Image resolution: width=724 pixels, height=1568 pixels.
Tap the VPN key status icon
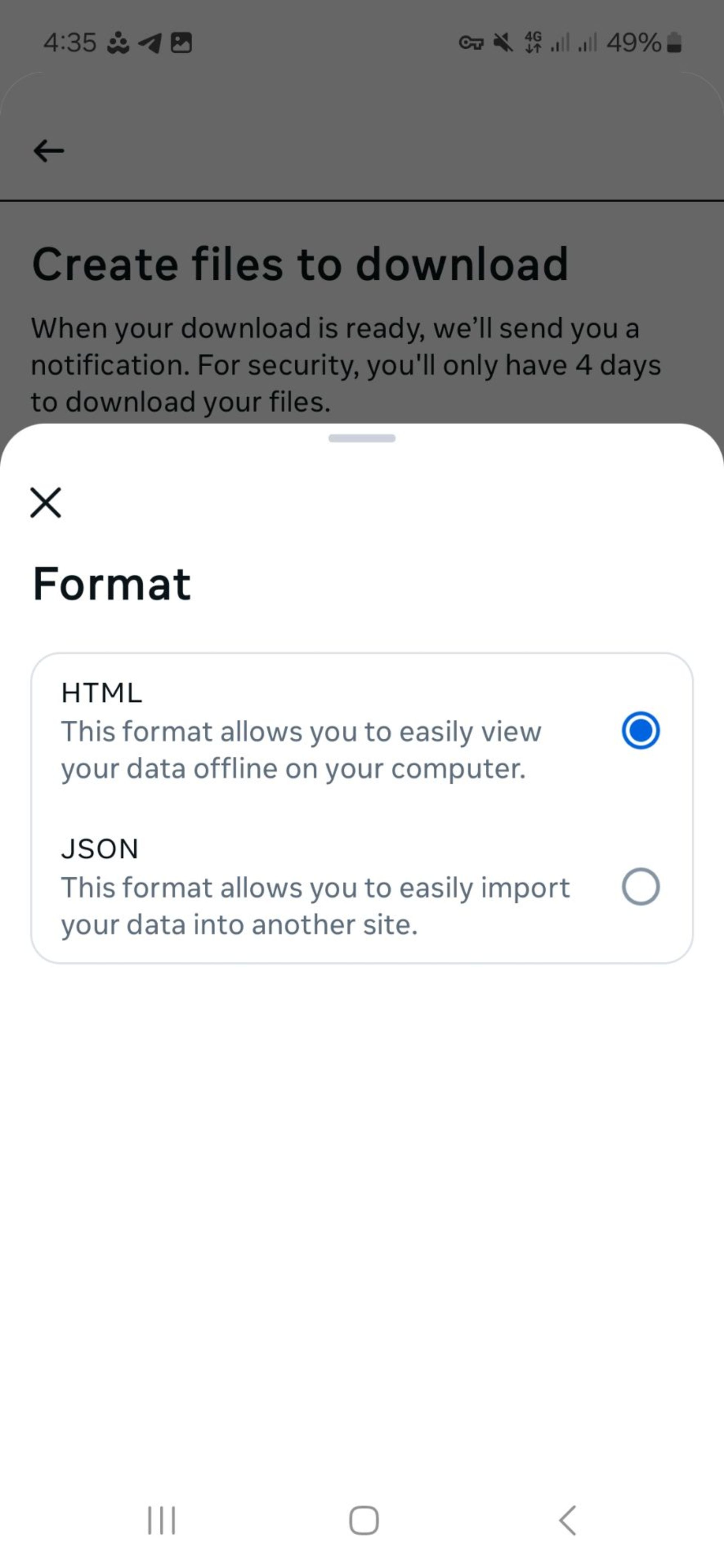(x=471, y=43)
